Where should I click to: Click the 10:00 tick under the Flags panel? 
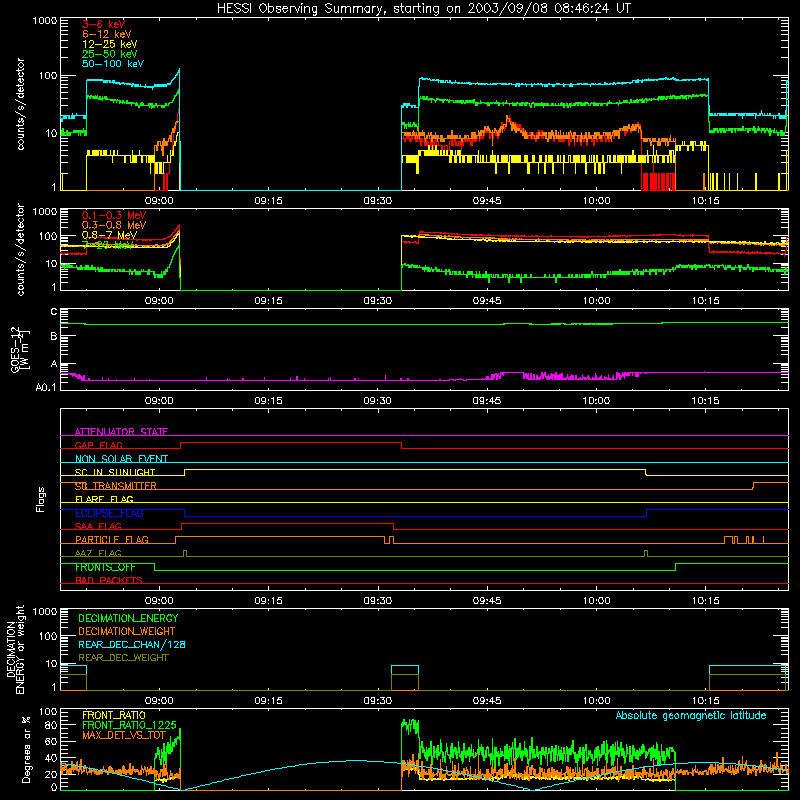click(596, 601)
